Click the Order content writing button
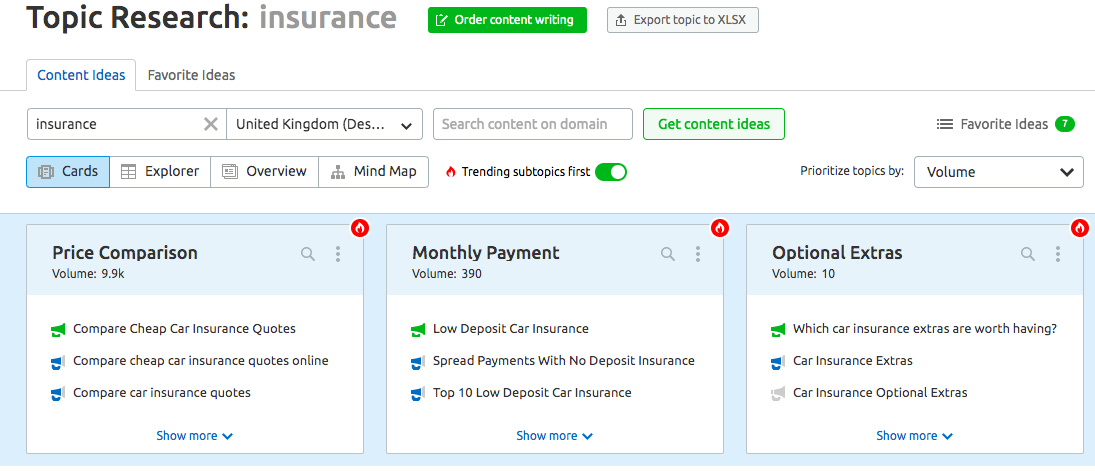Viewport: 1095px width, 471px height. point(507,20)
